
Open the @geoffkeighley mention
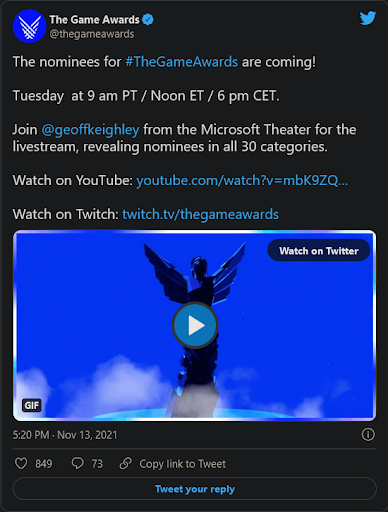(90, 130)
